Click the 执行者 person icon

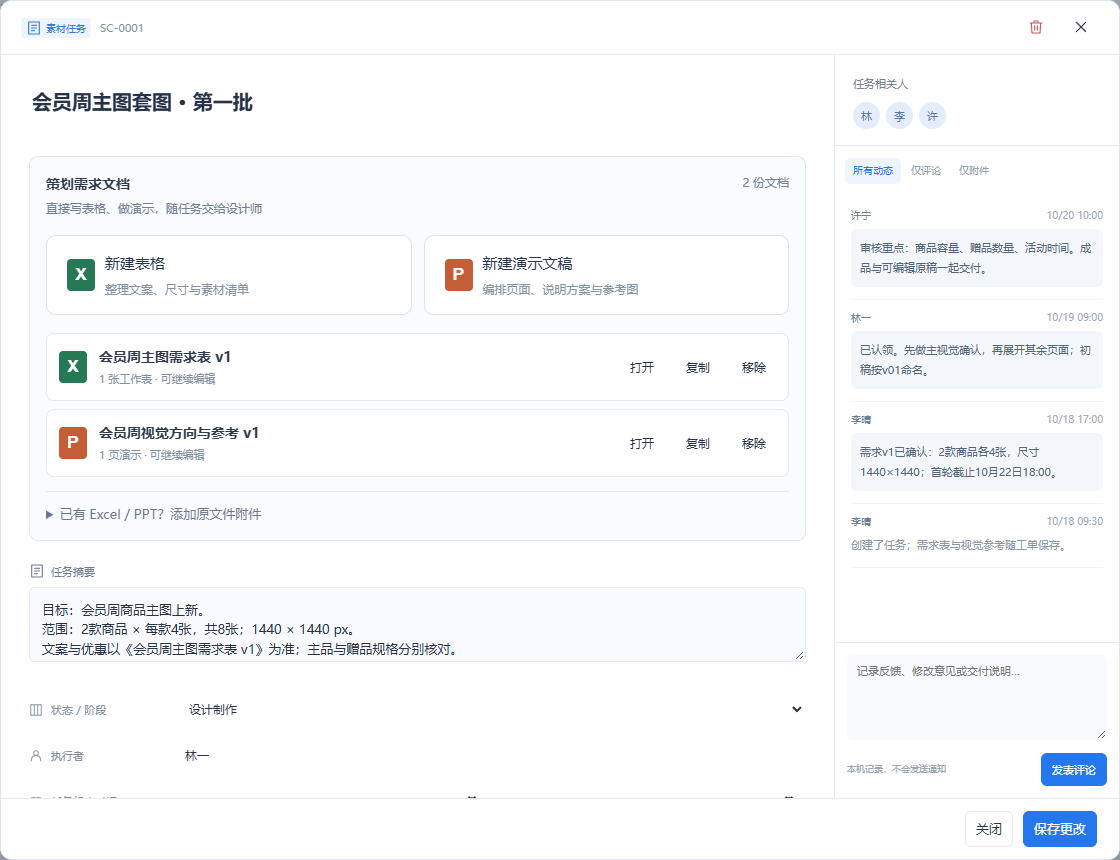[36, 756]
